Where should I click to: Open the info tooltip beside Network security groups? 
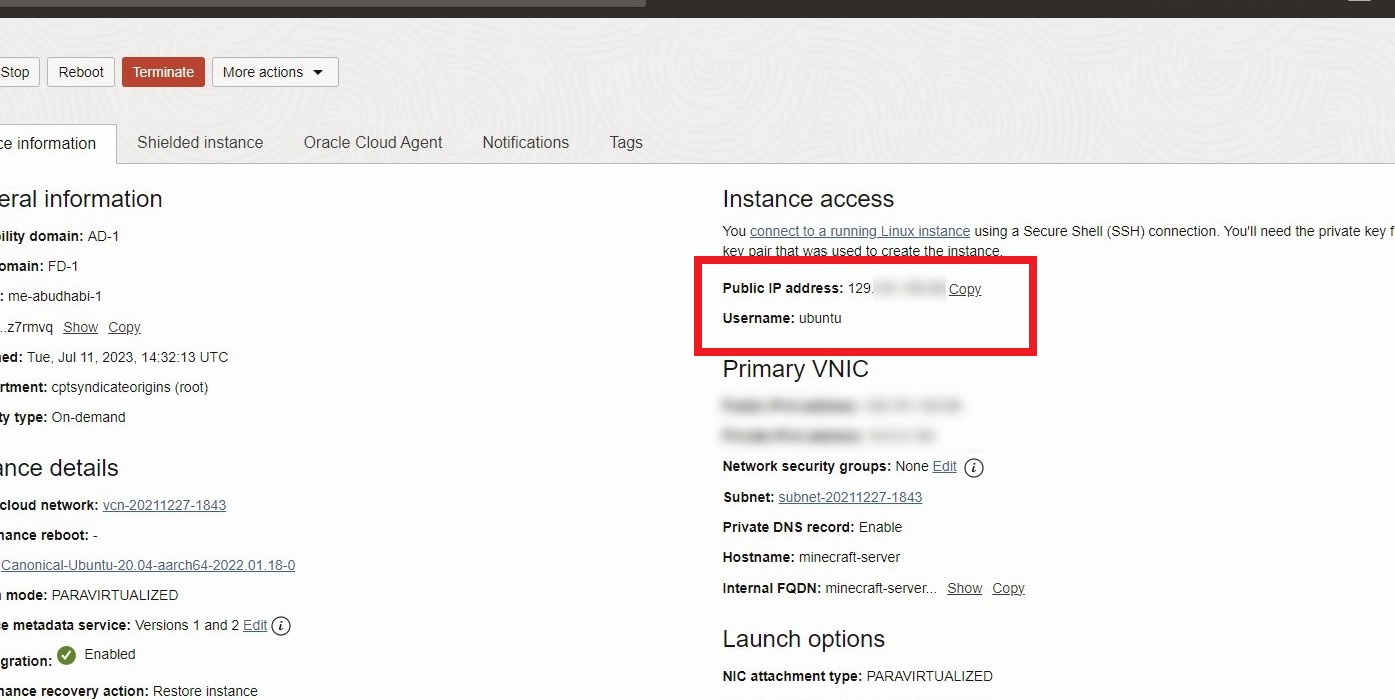974,467
